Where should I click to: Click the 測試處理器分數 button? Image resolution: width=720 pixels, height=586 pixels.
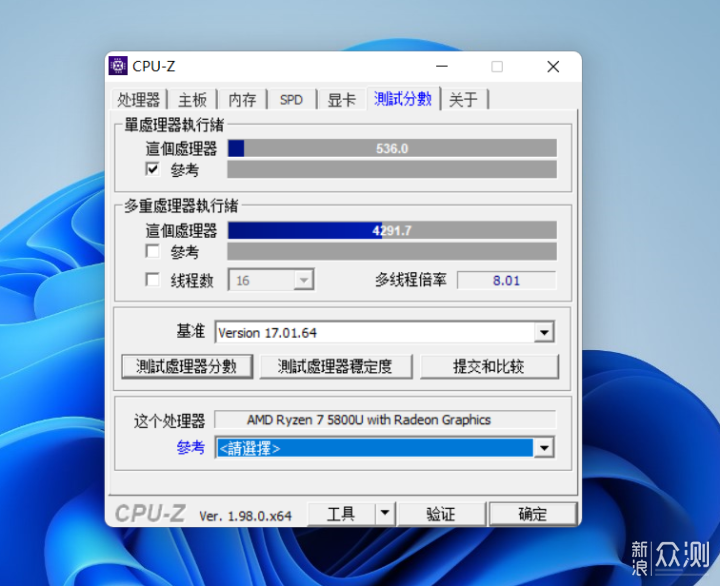(x=187, y=366)
